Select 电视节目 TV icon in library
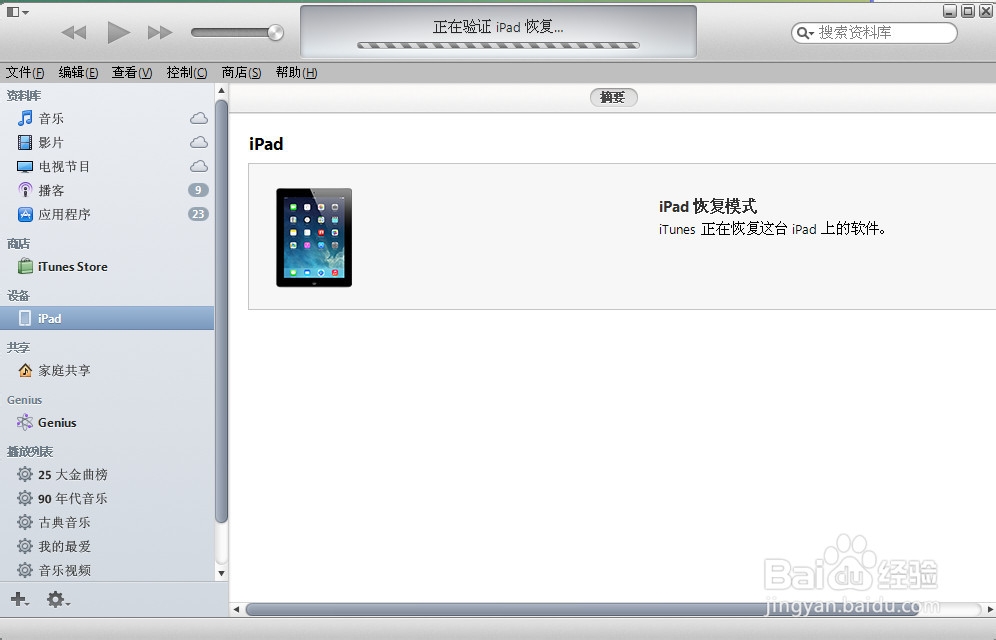This screenshot has height=640, width=996. pos(25,166)
